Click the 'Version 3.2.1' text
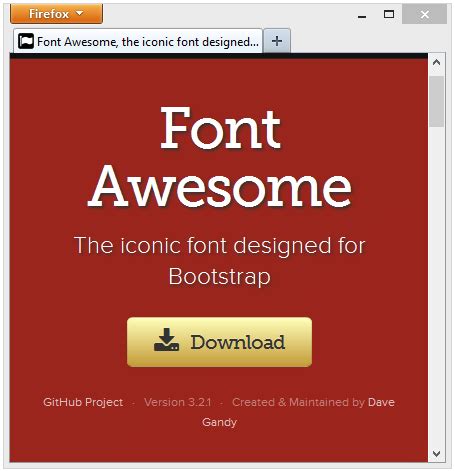 pos(178,402)
